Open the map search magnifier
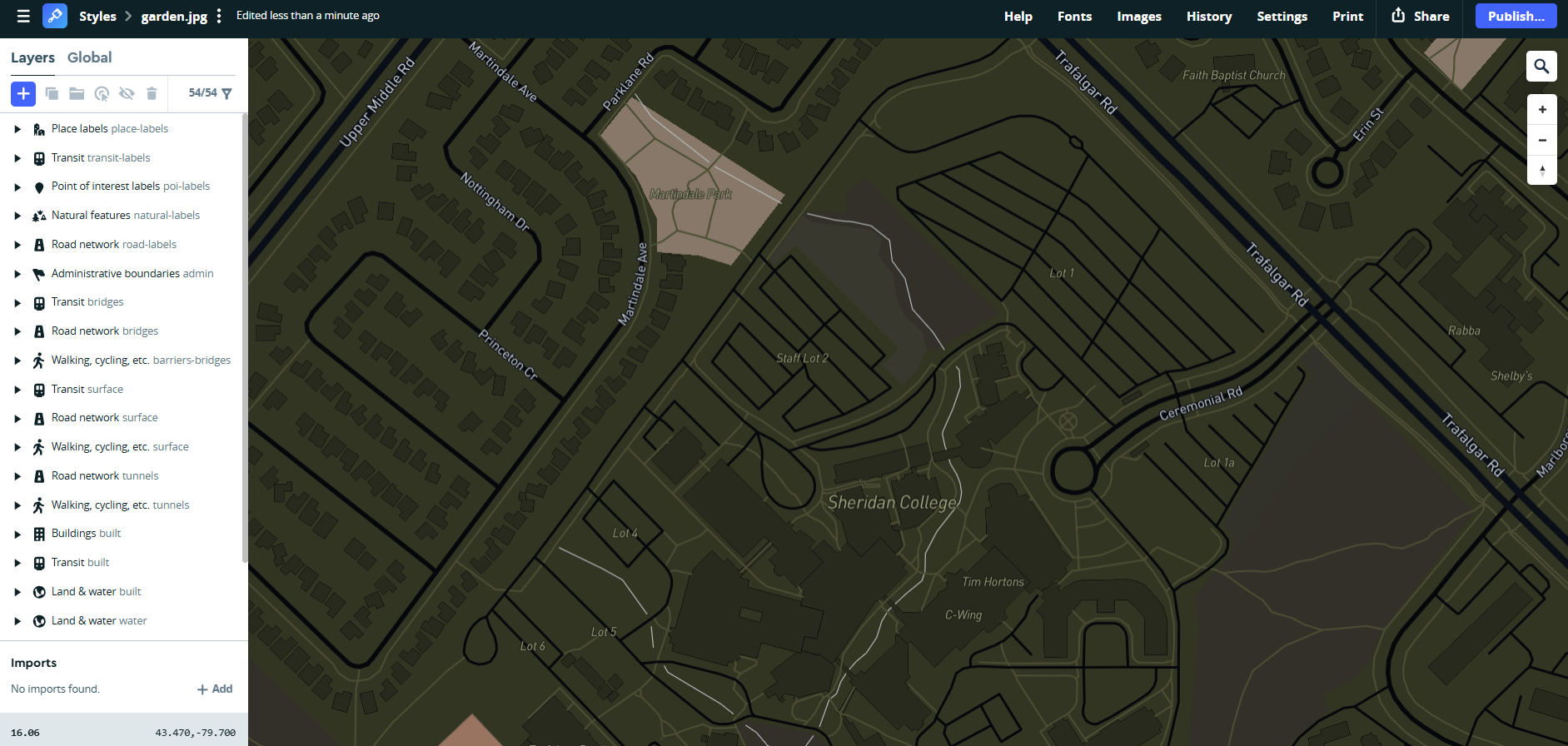1568x746 pixels. click(x=1541, y=67)
